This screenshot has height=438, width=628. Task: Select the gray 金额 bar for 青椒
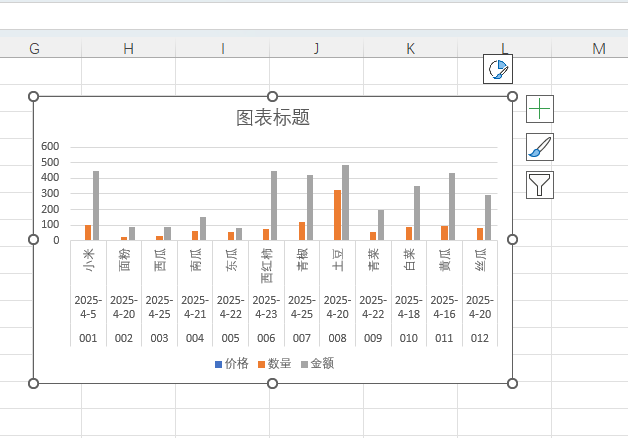(x=310, y=207)
